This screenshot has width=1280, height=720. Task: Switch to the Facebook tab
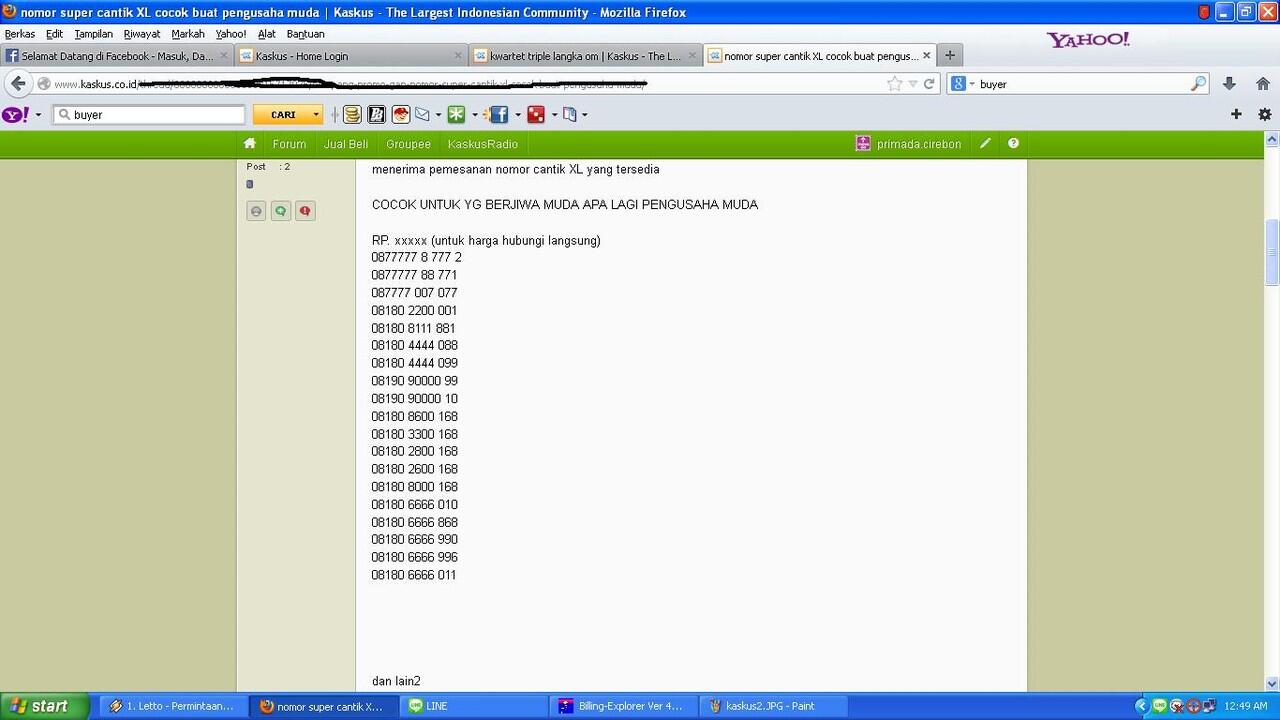117,56
